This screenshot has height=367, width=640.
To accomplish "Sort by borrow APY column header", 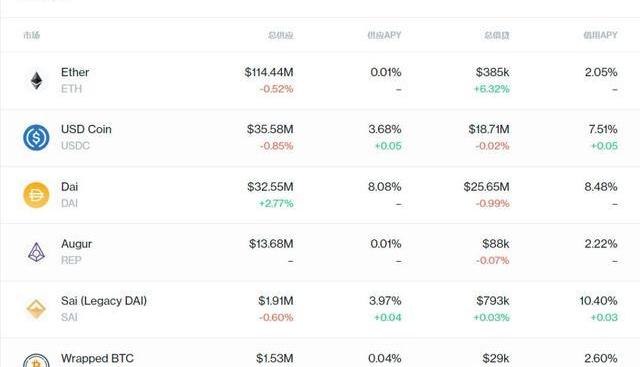I will tap(600, 35).
